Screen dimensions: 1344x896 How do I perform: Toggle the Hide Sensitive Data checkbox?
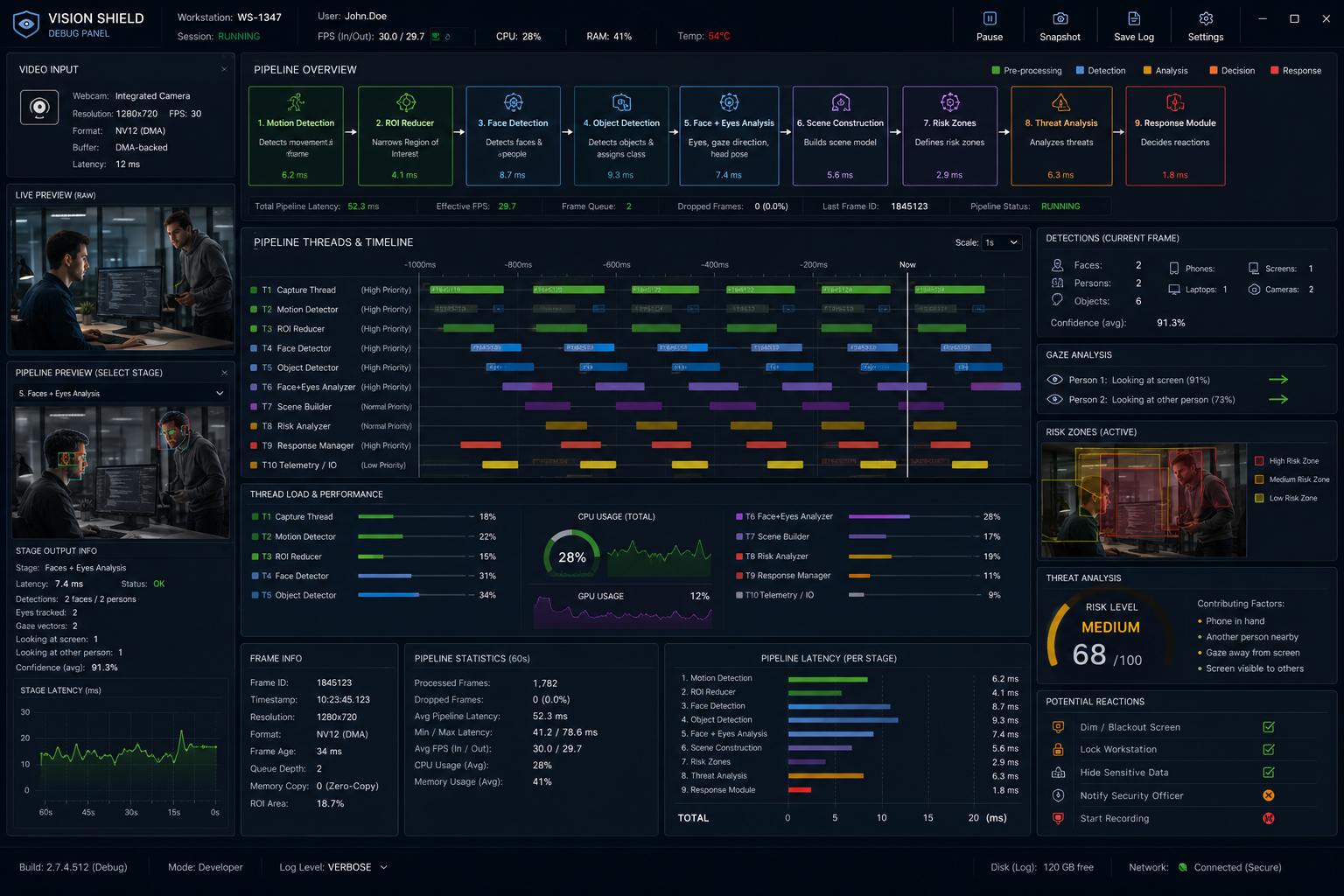1269,772
